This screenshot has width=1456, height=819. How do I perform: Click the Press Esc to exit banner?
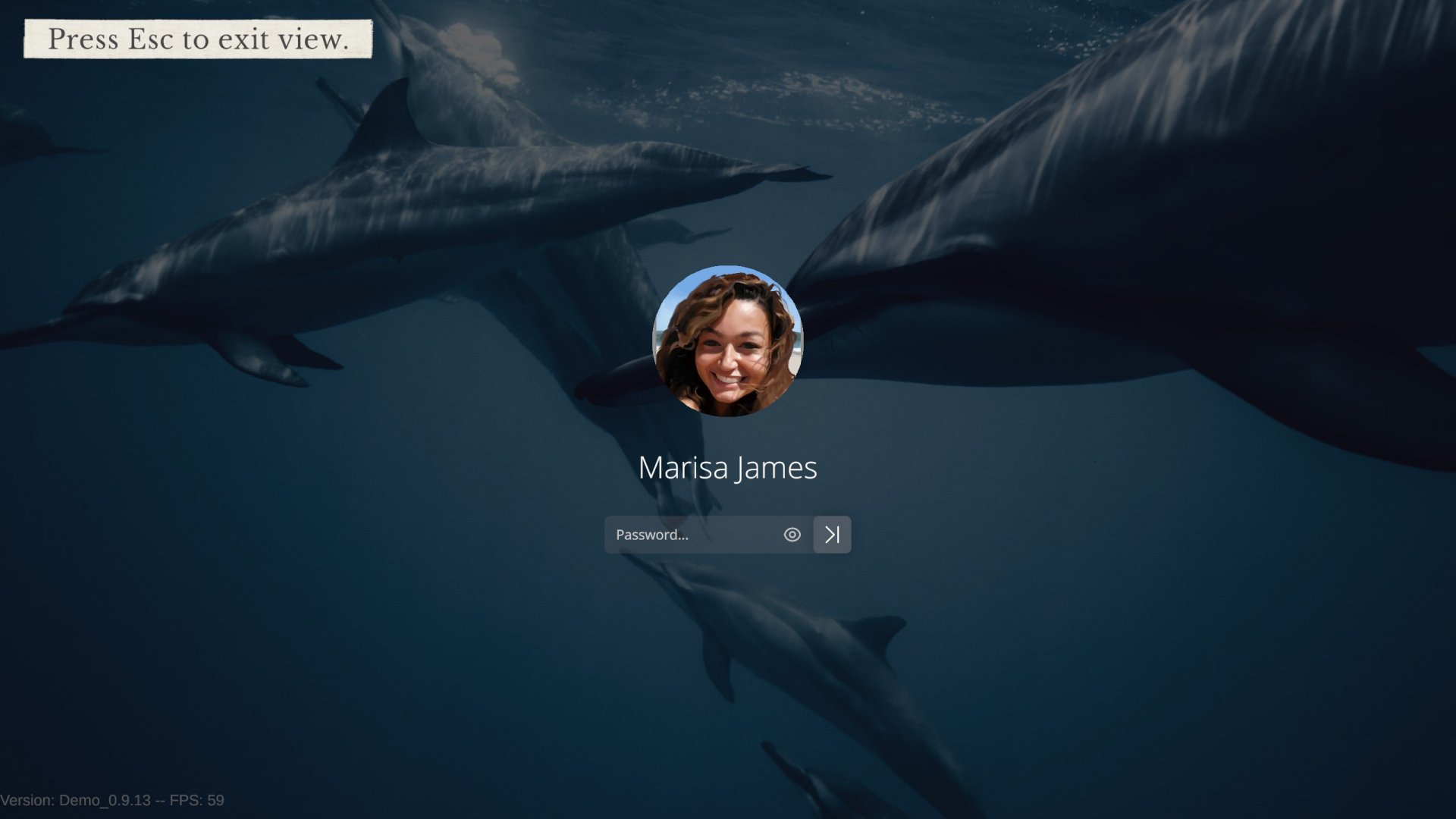point(198,39)
